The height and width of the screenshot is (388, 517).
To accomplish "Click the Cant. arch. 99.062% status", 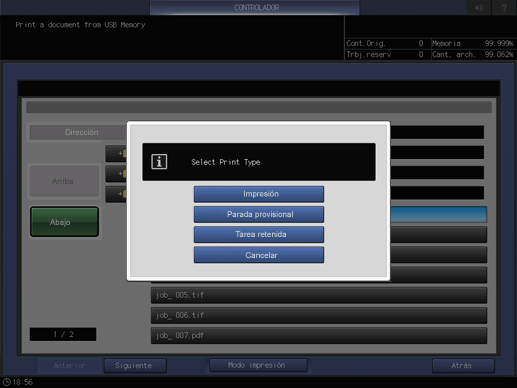I will [x=473, y=54].
